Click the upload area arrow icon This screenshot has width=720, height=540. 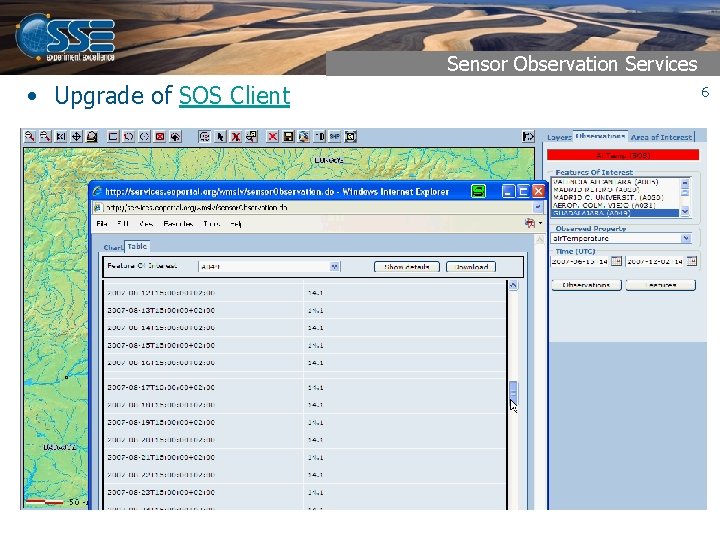[175, 136]
